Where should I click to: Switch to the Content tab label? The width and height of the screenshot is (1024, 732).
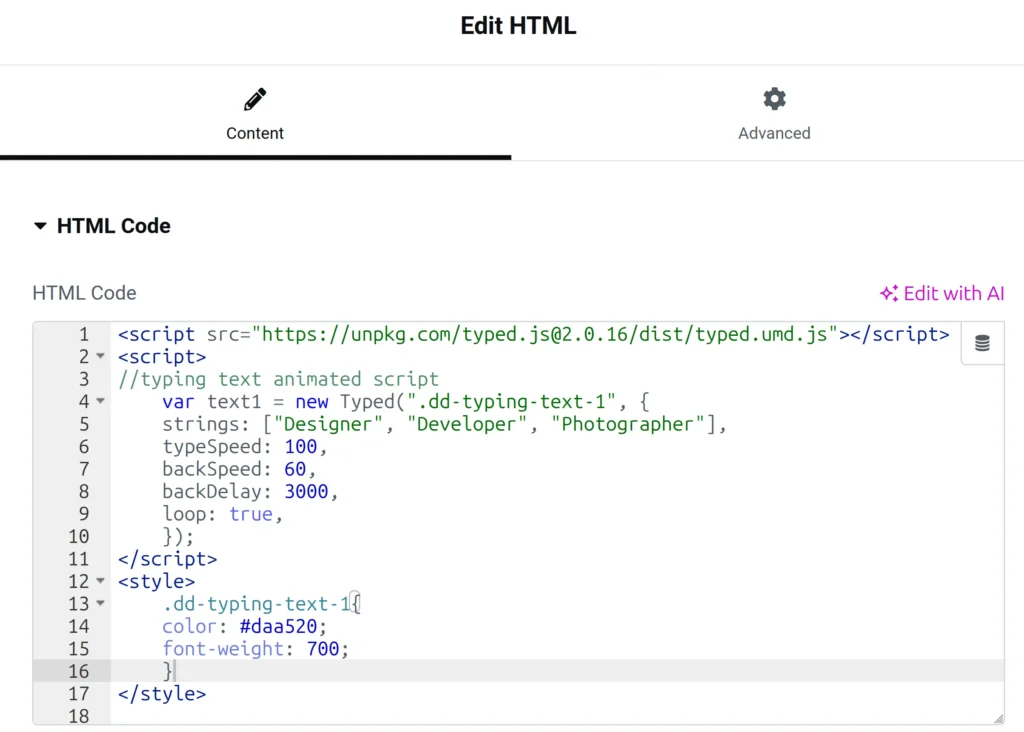[x=255, y=133]
